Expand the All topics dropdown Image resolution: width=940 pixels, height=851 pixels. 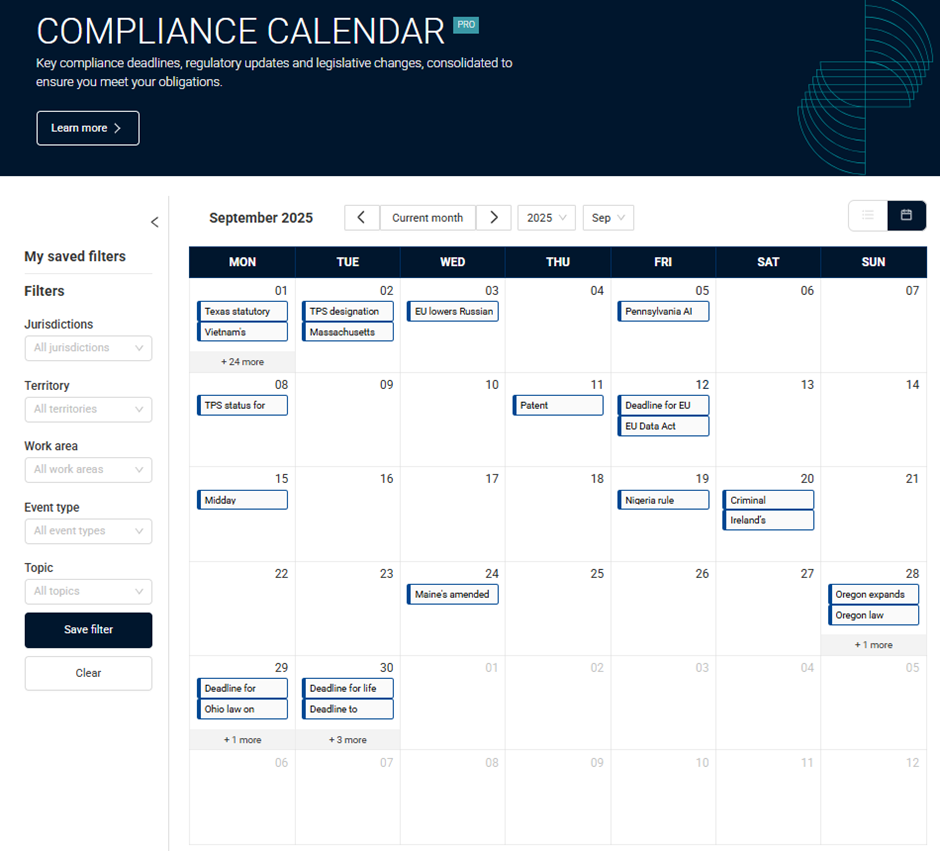(88, 591)
